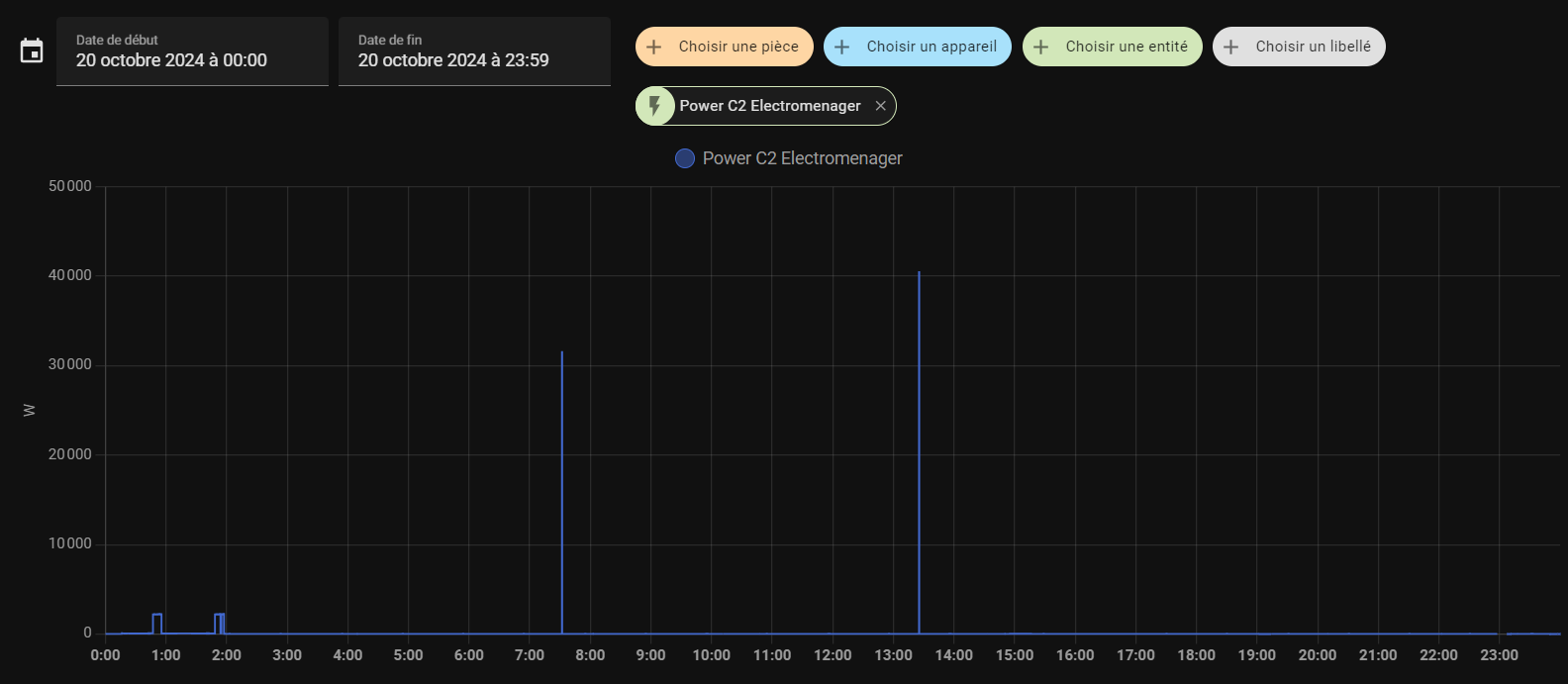Click the 13:00 time axis label
The width and height of the screenshot is (1568, 684).
point(893,655)
